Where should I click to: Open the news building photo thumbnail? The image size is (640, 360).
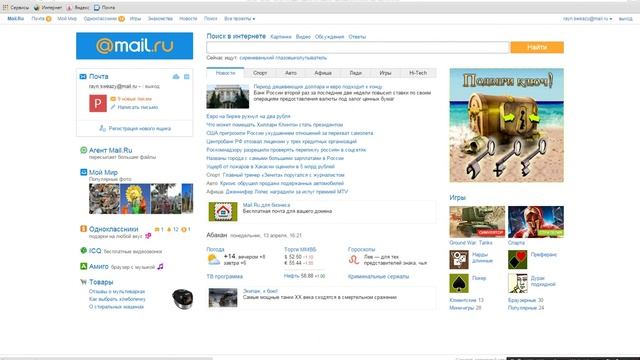click(228, 96)
